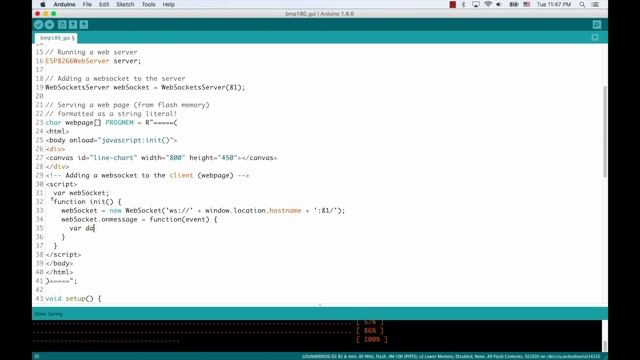Click the volume speaker icon
This screenshot has width=640, height=360.
(x=499, y=4)
